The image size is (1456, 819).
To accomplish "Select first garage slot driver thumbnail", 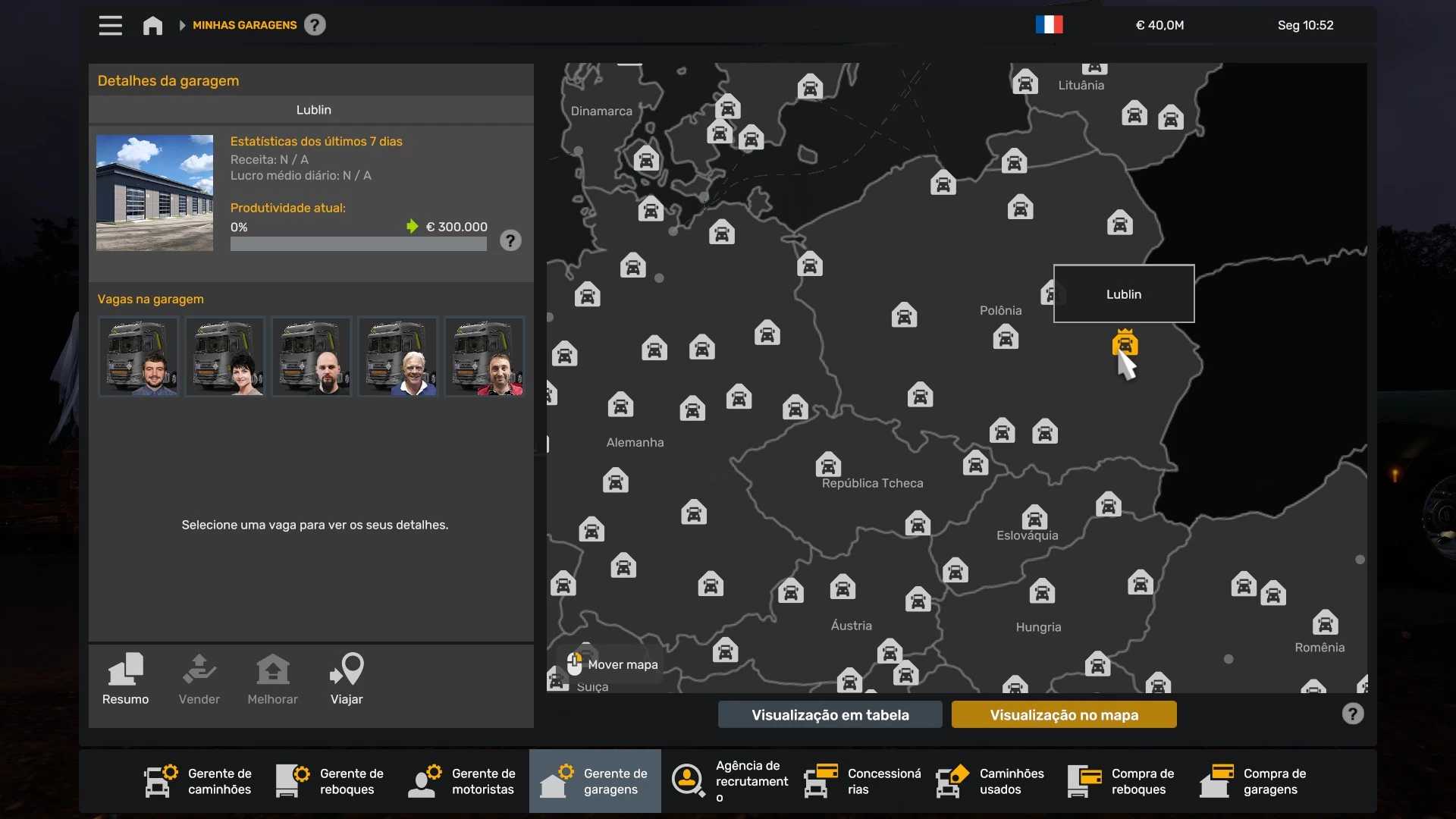I will [139, 356].
